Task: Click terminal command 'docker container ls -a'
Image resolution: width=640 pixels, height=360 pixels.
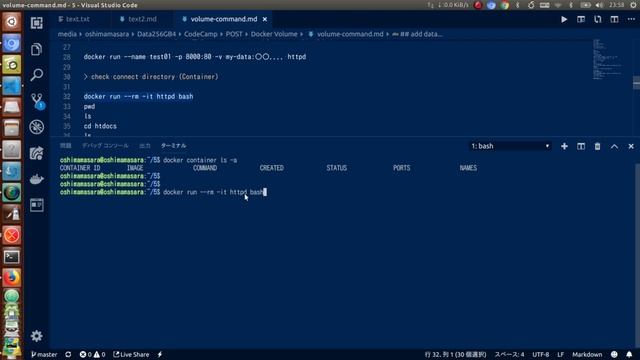Action: coord(200,160)
